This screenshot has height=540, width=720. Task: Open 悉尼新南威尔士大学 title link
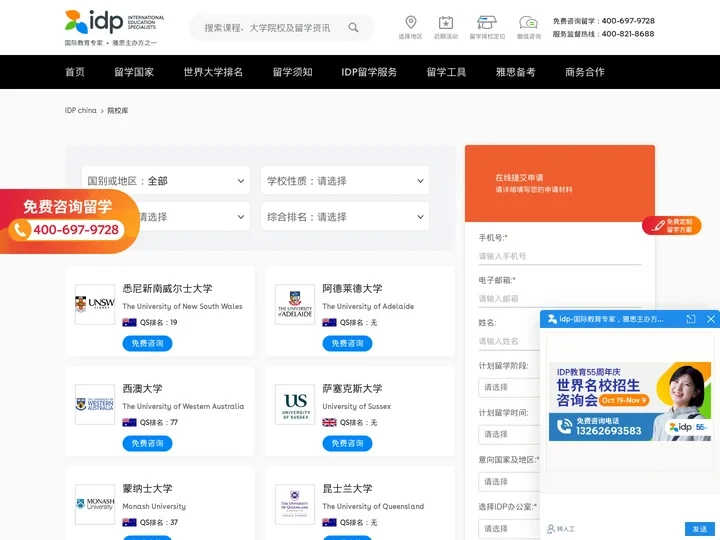[x=167, y=288]
